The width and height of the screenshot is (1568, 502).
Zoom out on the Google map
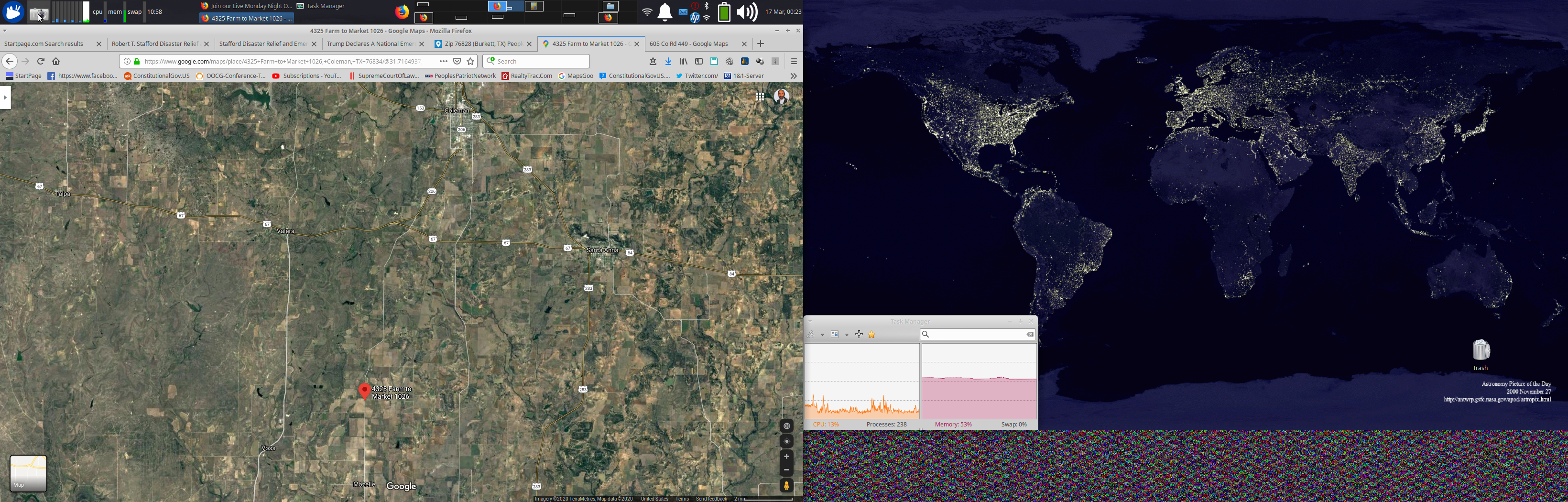click(786, 470)
